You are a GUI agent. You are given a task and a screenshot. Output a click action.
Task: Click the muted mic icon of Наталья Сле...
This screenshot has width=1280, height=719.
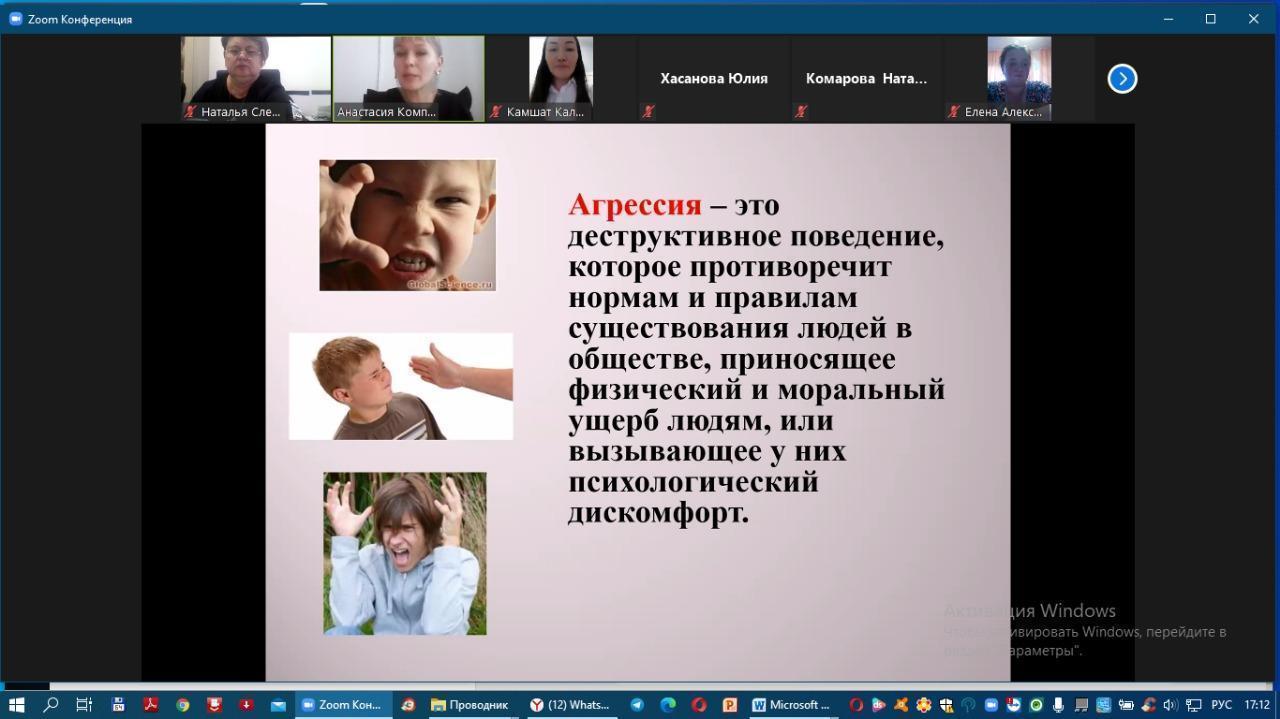point(190,112)
